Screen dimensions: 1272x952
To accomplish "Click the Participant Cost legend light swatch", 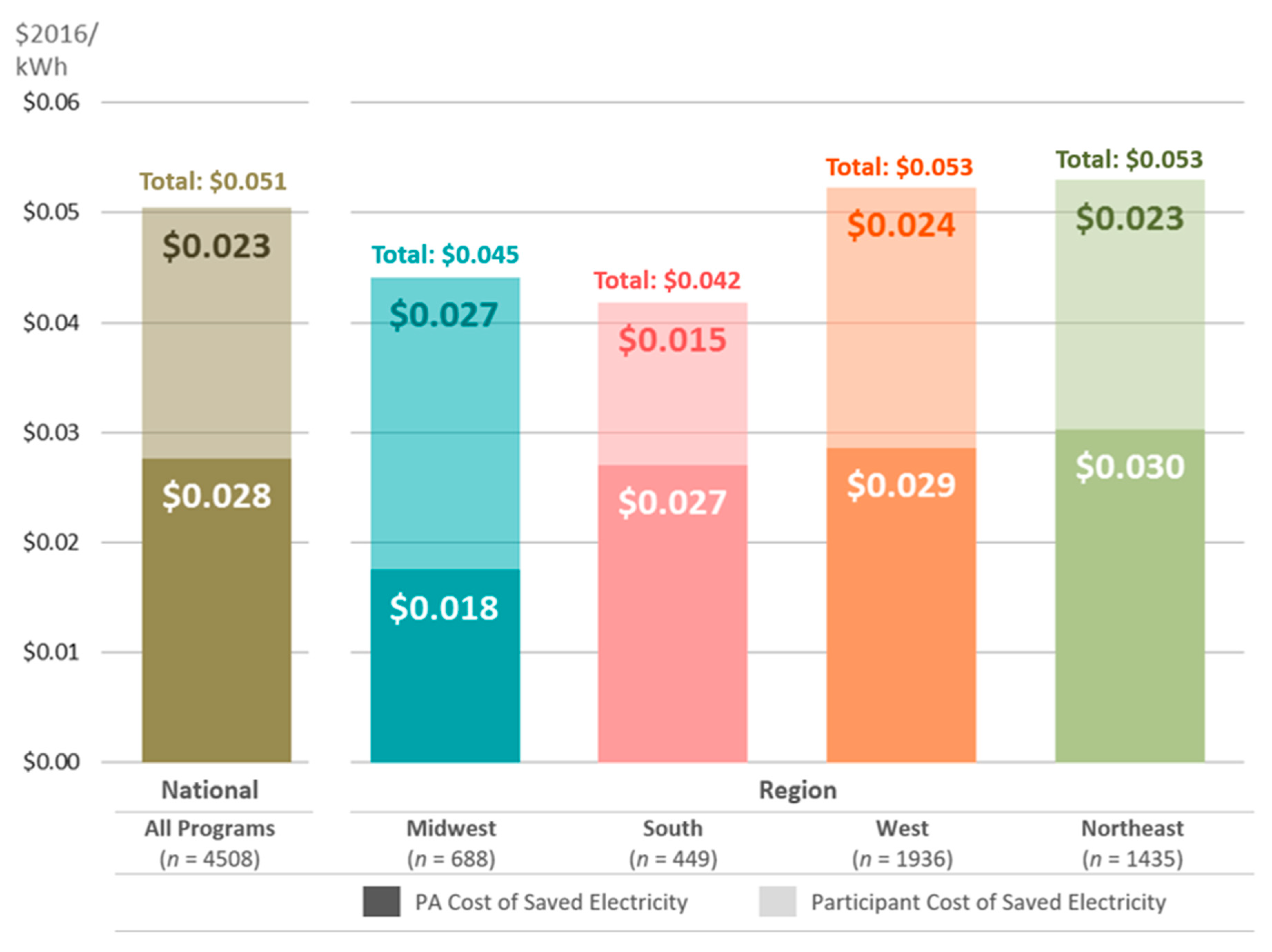I will coord(777,901).
